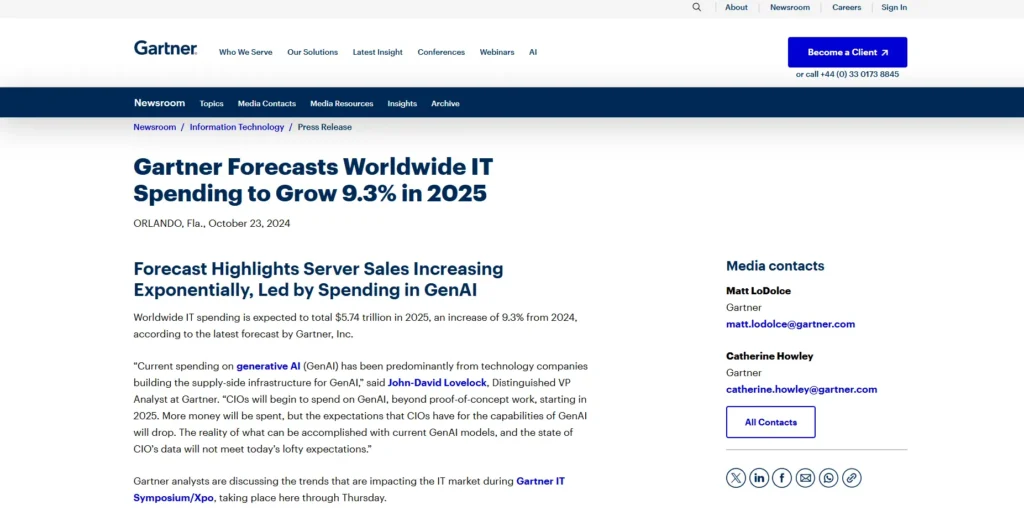Share the article on X (Twitter)
Screen dimensions: 1024x510
(x=736, y=478)
